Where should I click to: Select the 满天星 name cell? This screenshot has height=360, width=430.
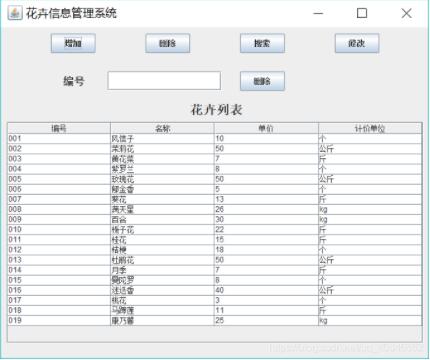coord(162,209)
